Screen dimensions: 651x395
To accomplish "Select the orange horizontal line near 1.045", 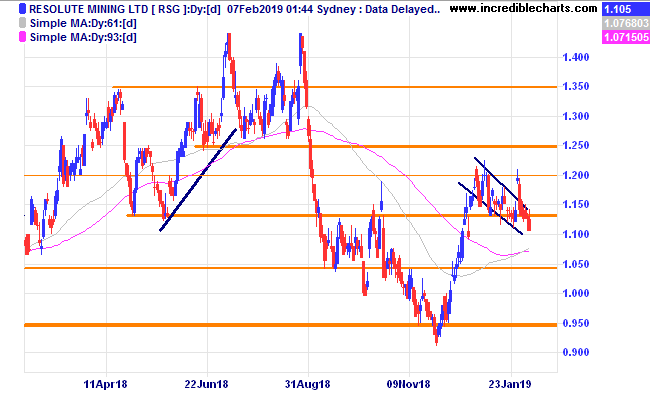I will (291, 268).
